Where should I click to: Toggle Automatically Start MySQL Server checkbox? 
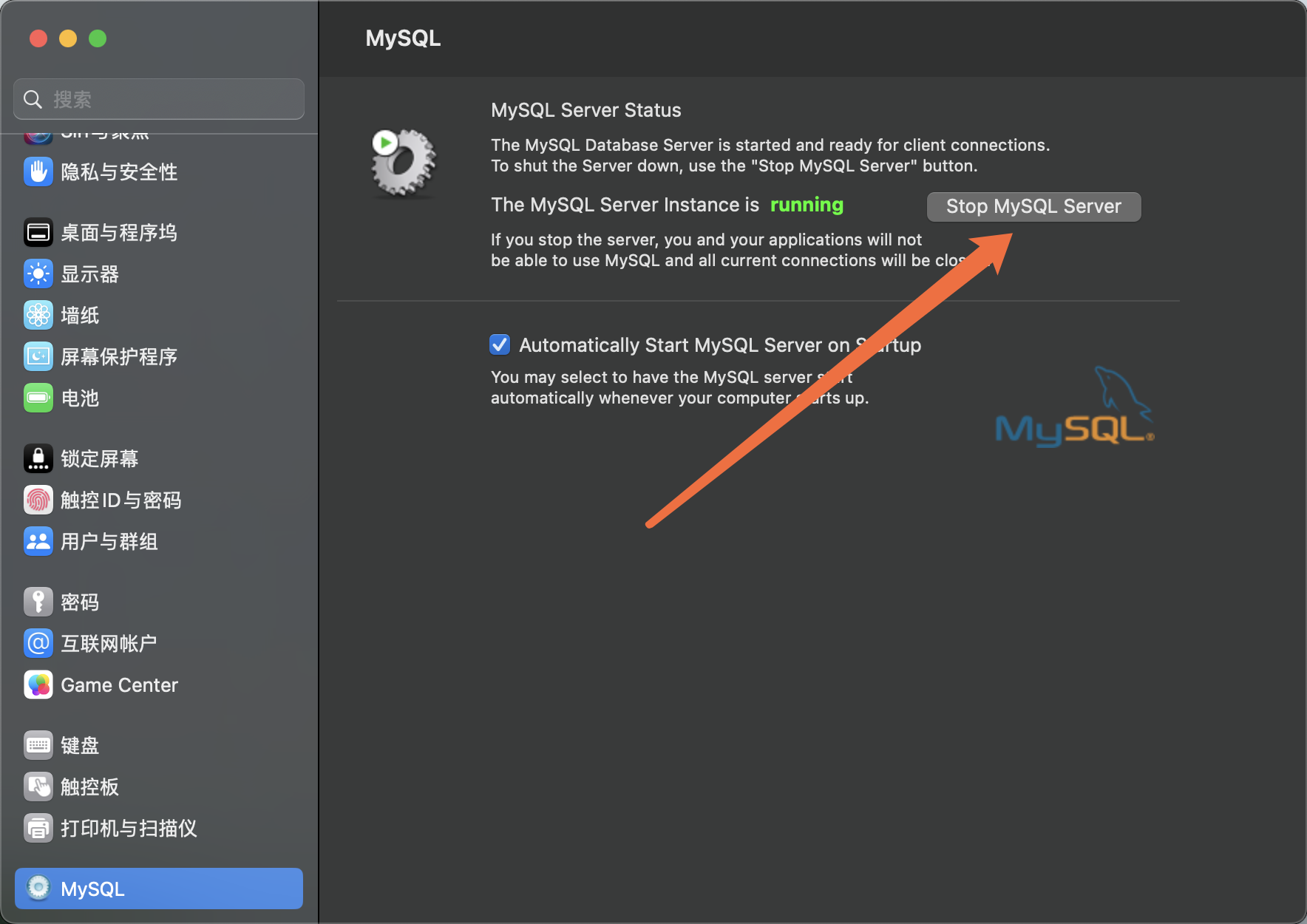500,344
